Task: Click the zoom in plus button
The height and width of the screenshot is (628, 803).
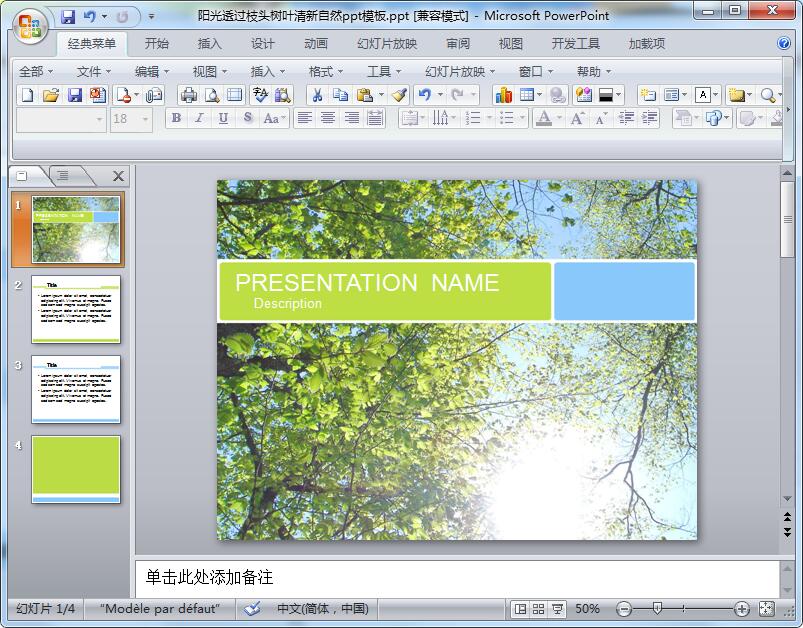Action: (x=742, y=609)
